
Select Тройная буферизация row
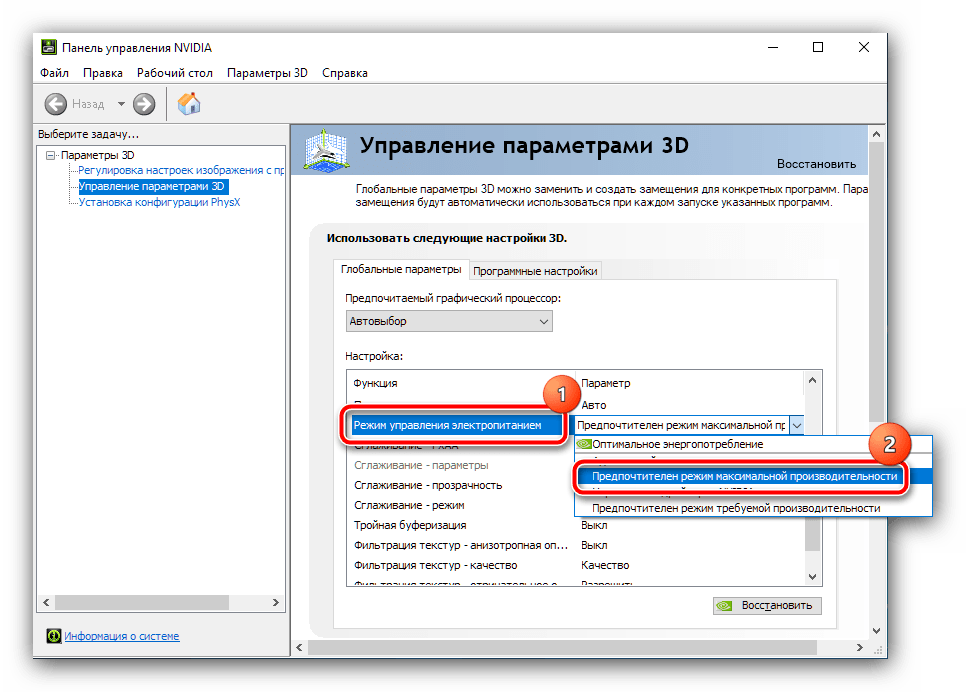point(410,525)
